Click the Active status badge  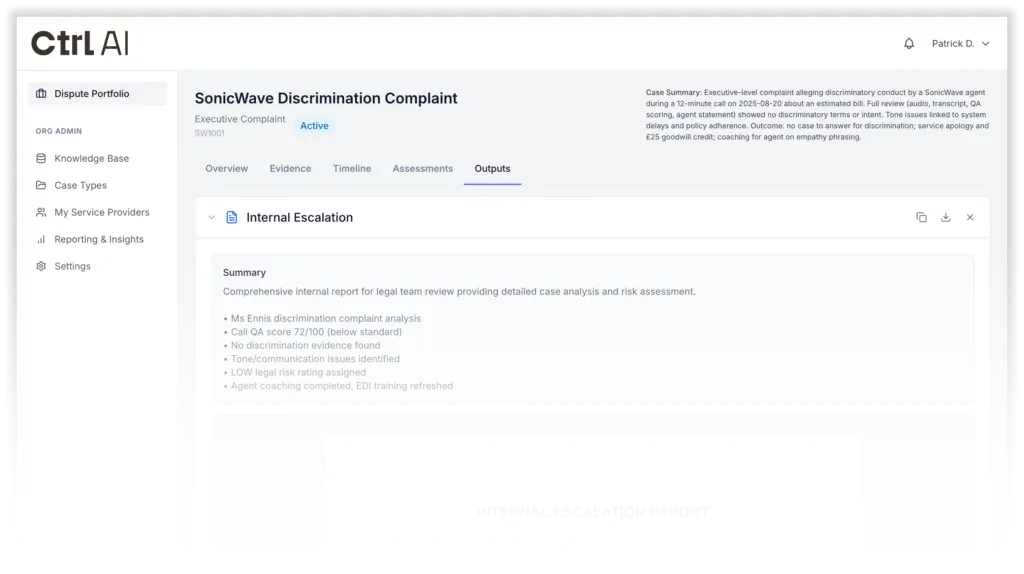314,126
